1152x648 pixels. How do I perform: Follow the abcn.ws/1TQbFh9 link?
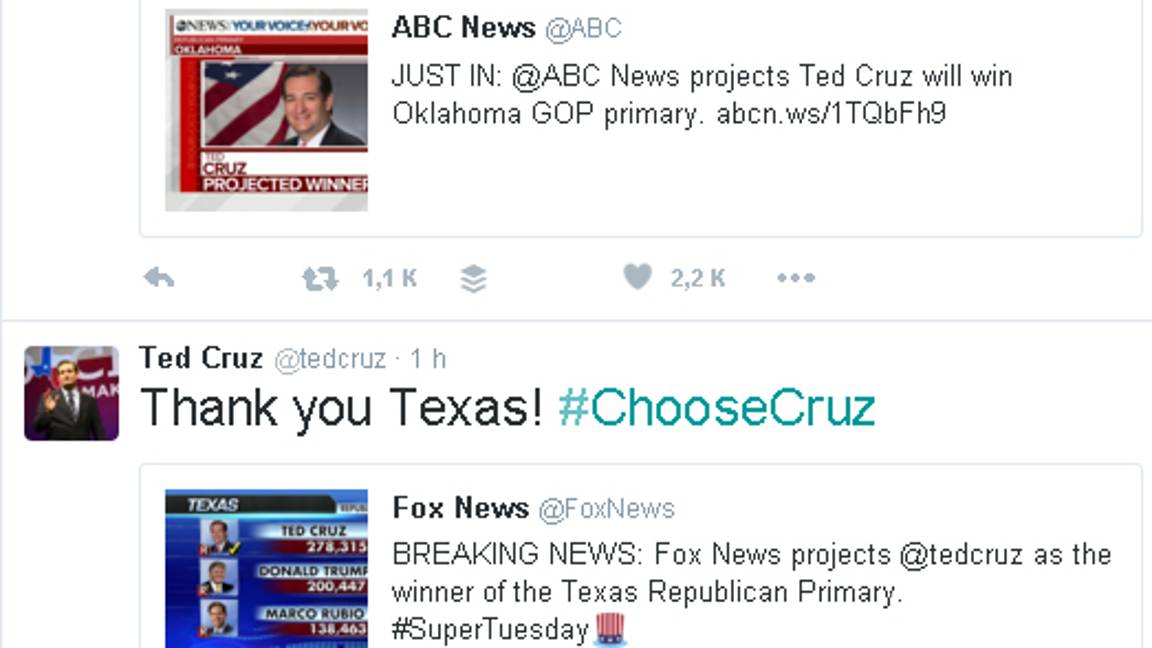831,113
